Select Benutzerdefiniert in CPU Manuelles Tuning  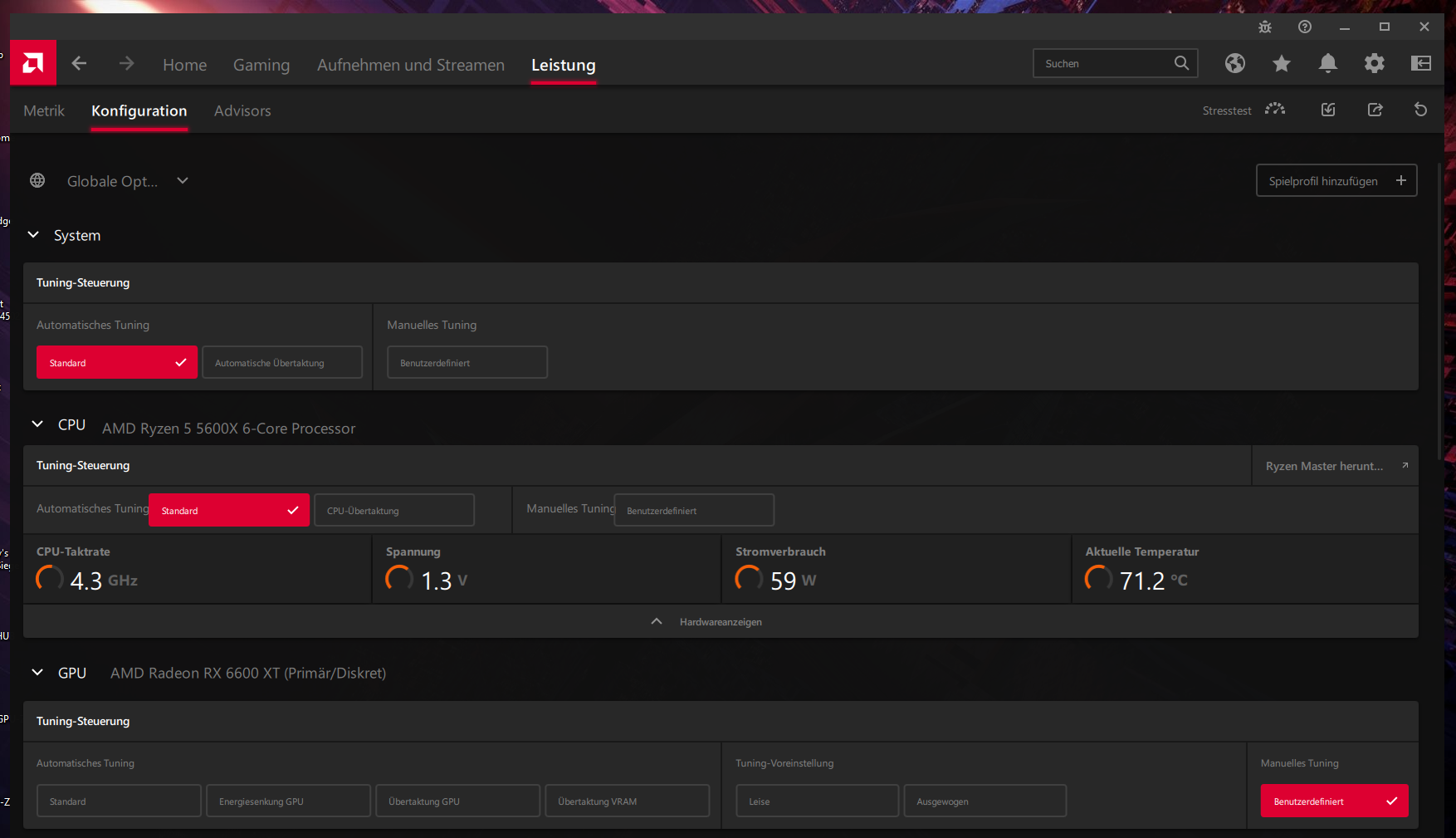[x=694, y=510]
